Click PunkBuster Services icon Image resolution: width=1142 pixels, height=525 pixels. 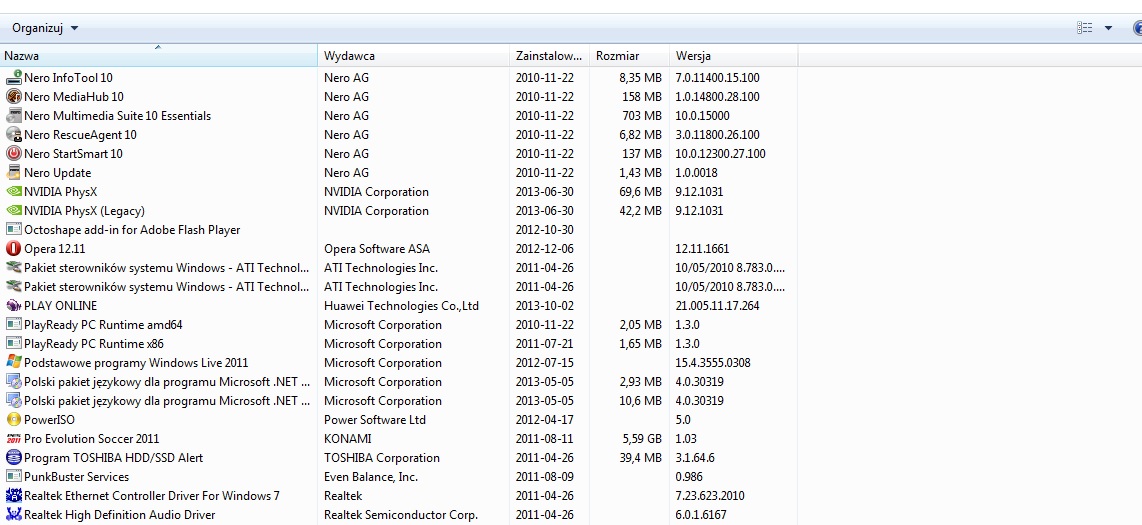pos(13,477)
